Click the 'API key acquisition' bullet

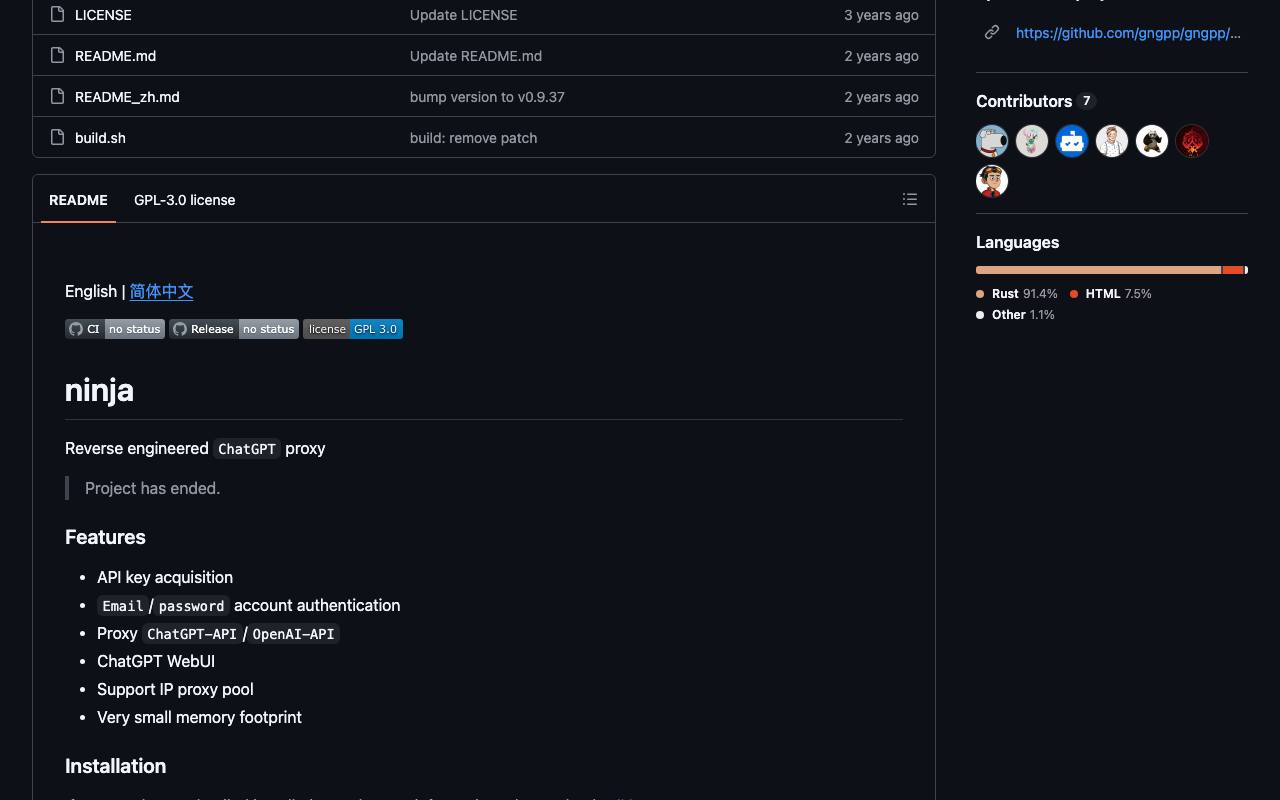pyautogui.click(x=165, y=577)
